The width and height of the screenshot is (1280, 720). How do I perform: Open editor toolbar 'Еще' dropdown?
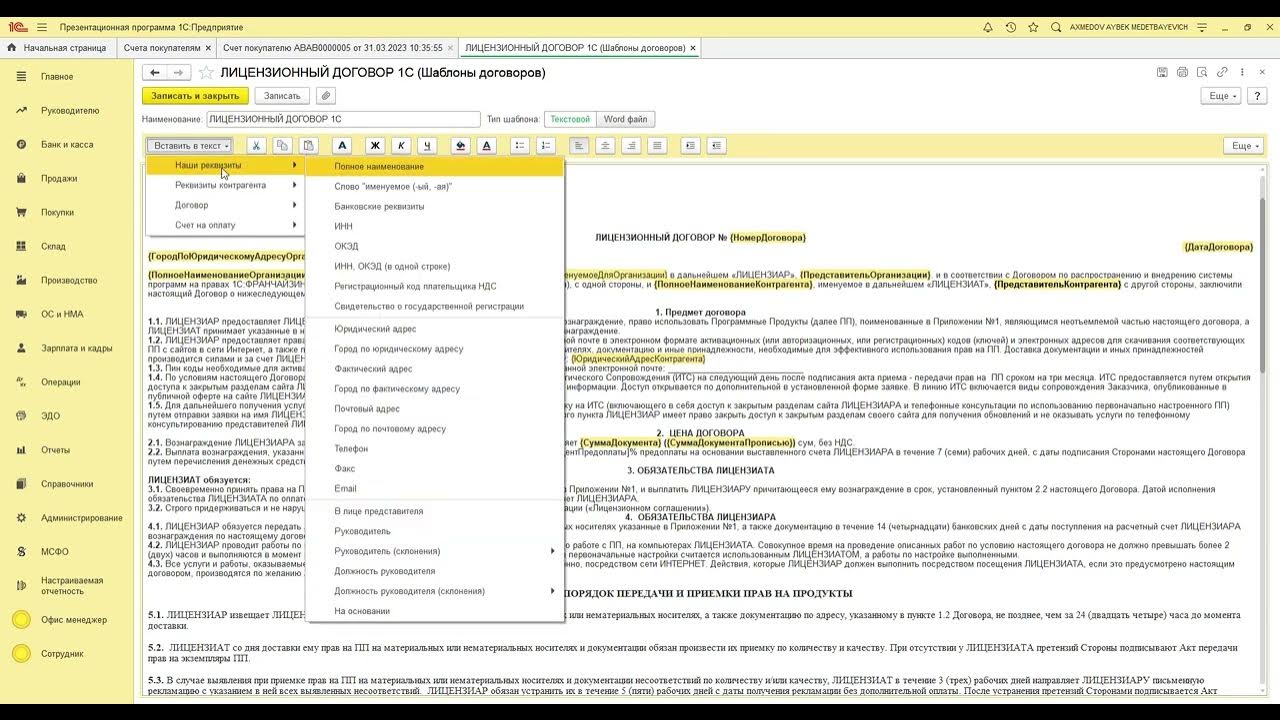pyautogui.click(x=1243, y=146)
